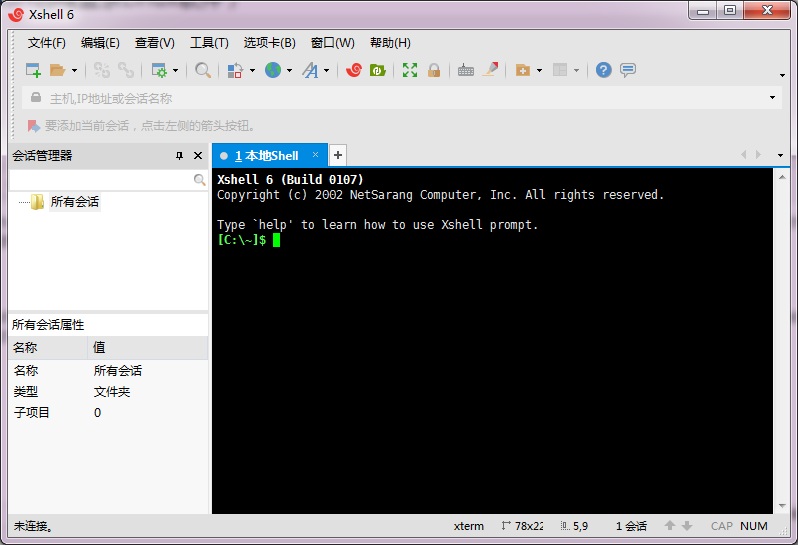Click the 值 column header
Screen dimensions: 798x545
click(148, 348)
